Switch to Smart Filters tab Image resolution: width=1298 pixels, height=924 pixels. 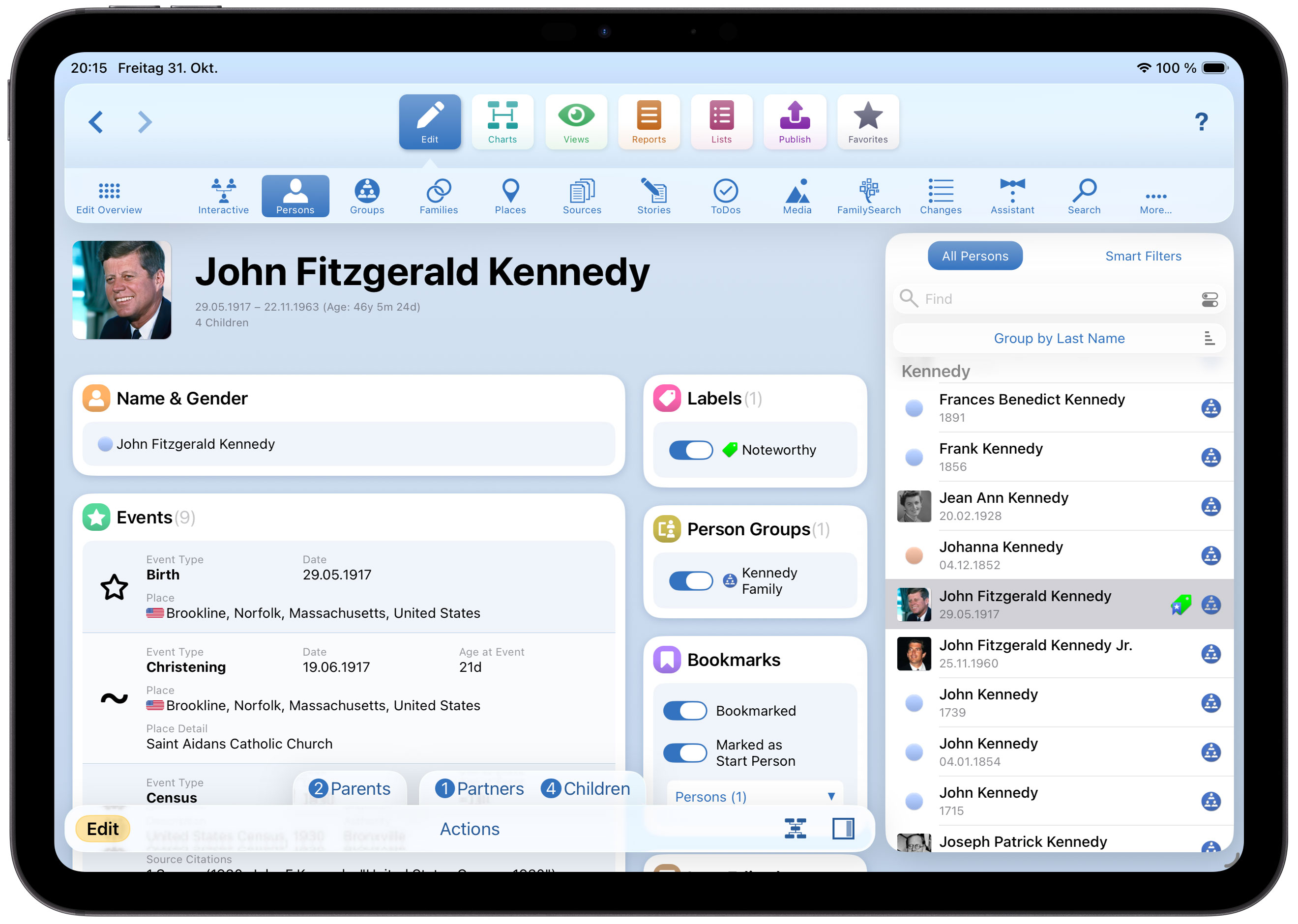tap(1143, 256)
